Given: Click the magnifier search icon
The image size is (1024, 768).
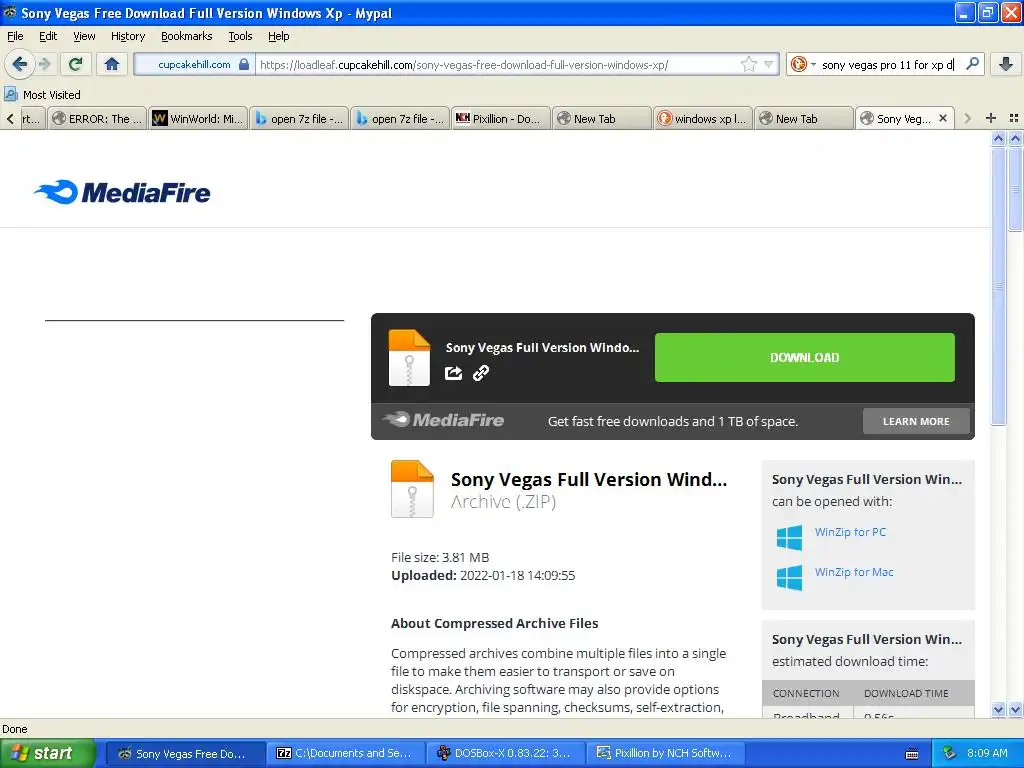Looking at the screenshot, I should point(972,64).
